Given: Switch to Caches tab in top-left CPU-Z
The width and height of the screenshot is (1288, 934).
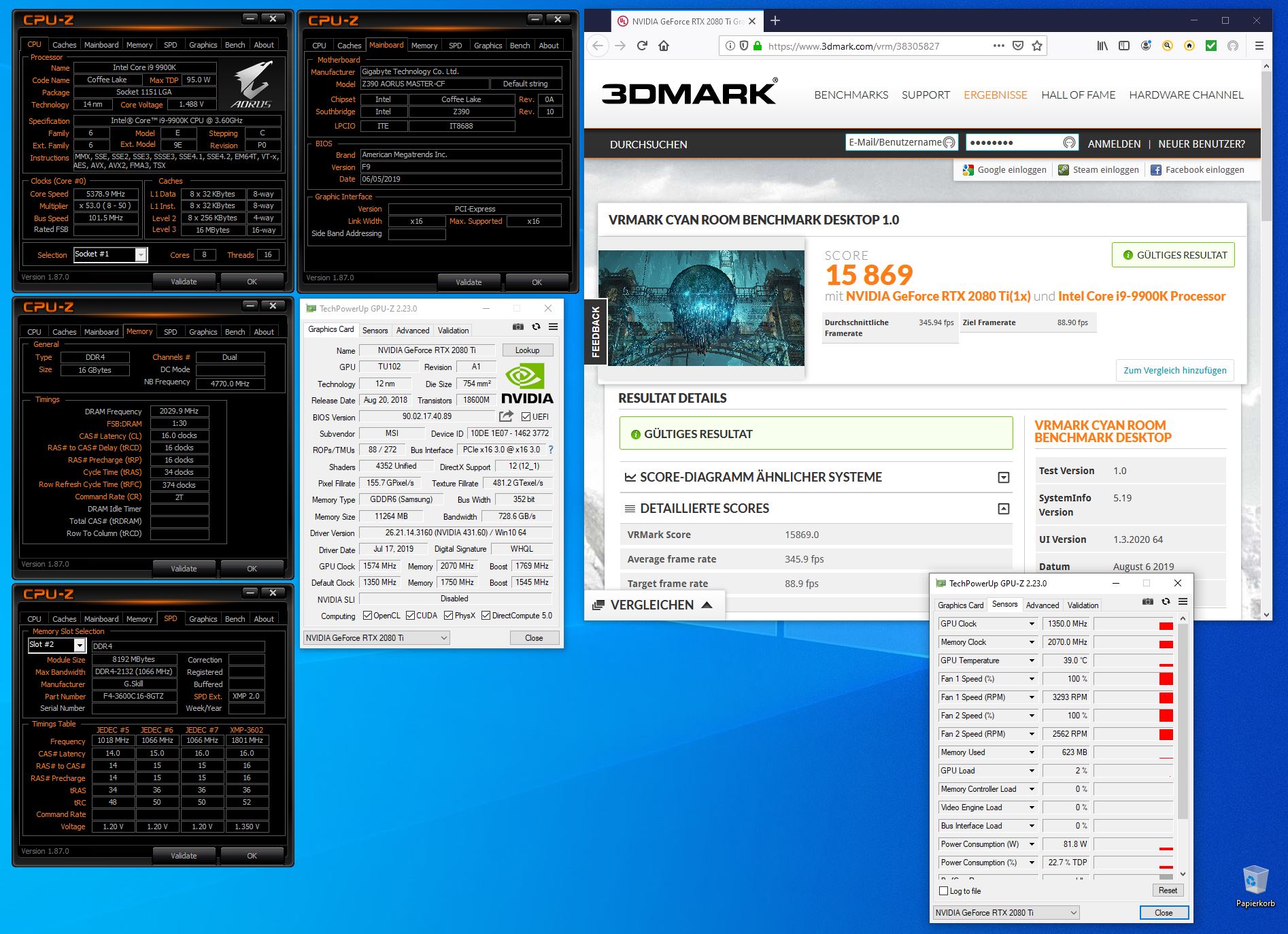Looking at the screenshot, I should coord(65,45).
